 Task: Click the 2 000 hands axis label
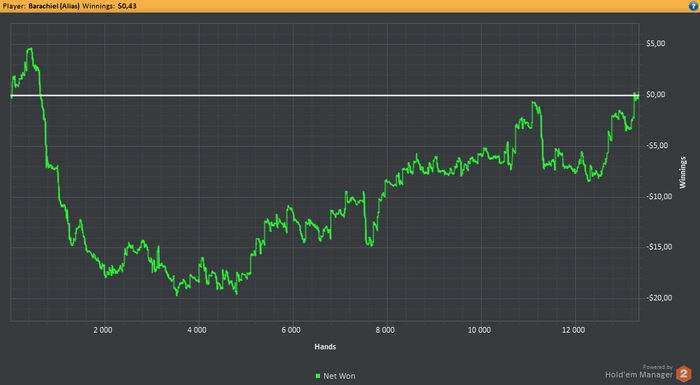[x=103, y=330]
